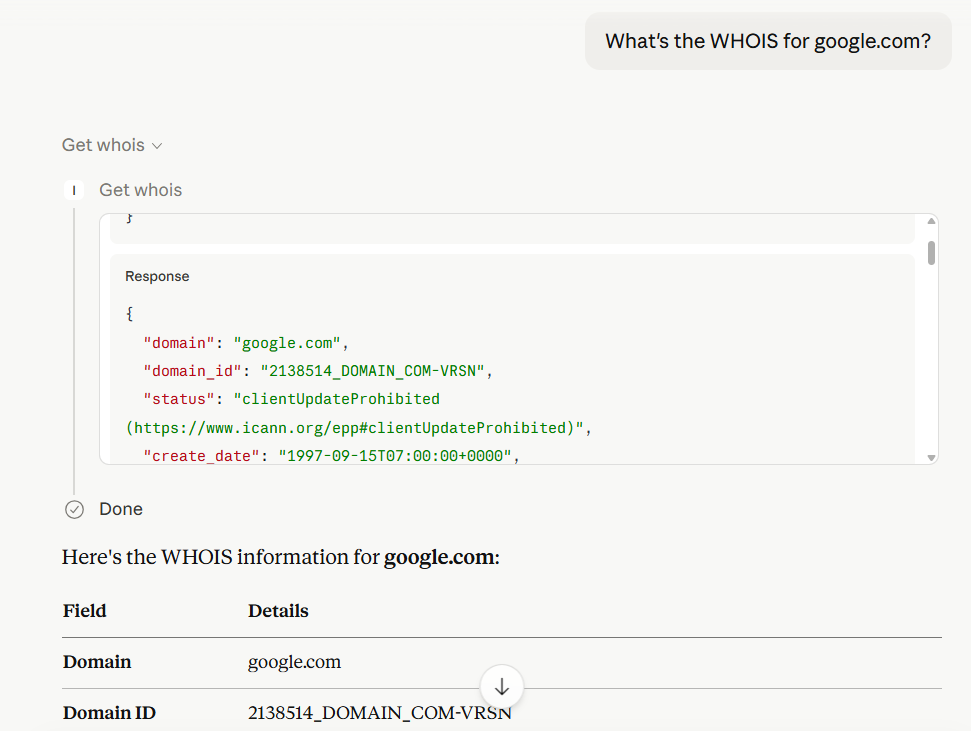The width and height of the screenshot is (971, 731).
Task: Click the Domain ID value 2138514_DOMAIN_COM-VRSN
Action: pos(380,712)
